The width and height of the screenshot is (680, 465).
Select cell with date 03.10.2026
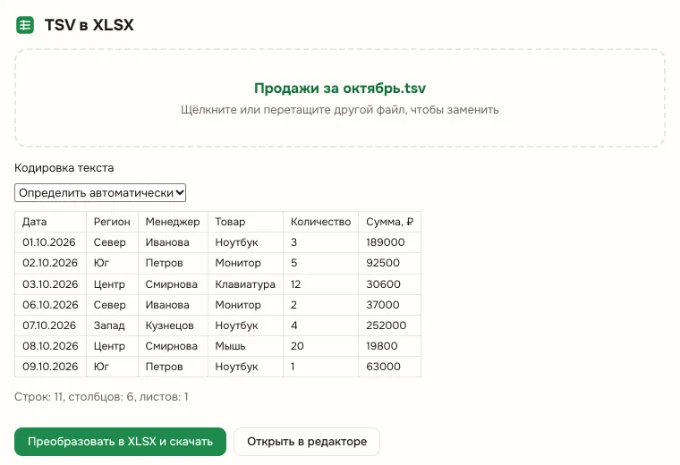point(50,284)
